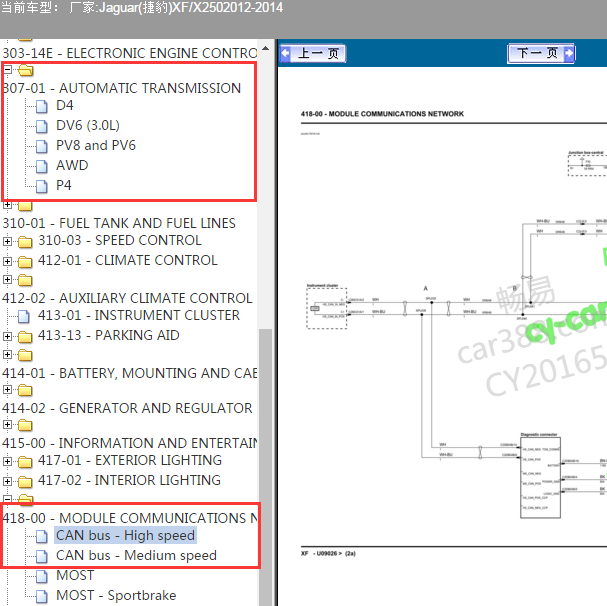The width and height of the screenshot is (607, 606).
Task: Click folder icon for 307-01 Automatic Transmission
Action: coord(26,70)
